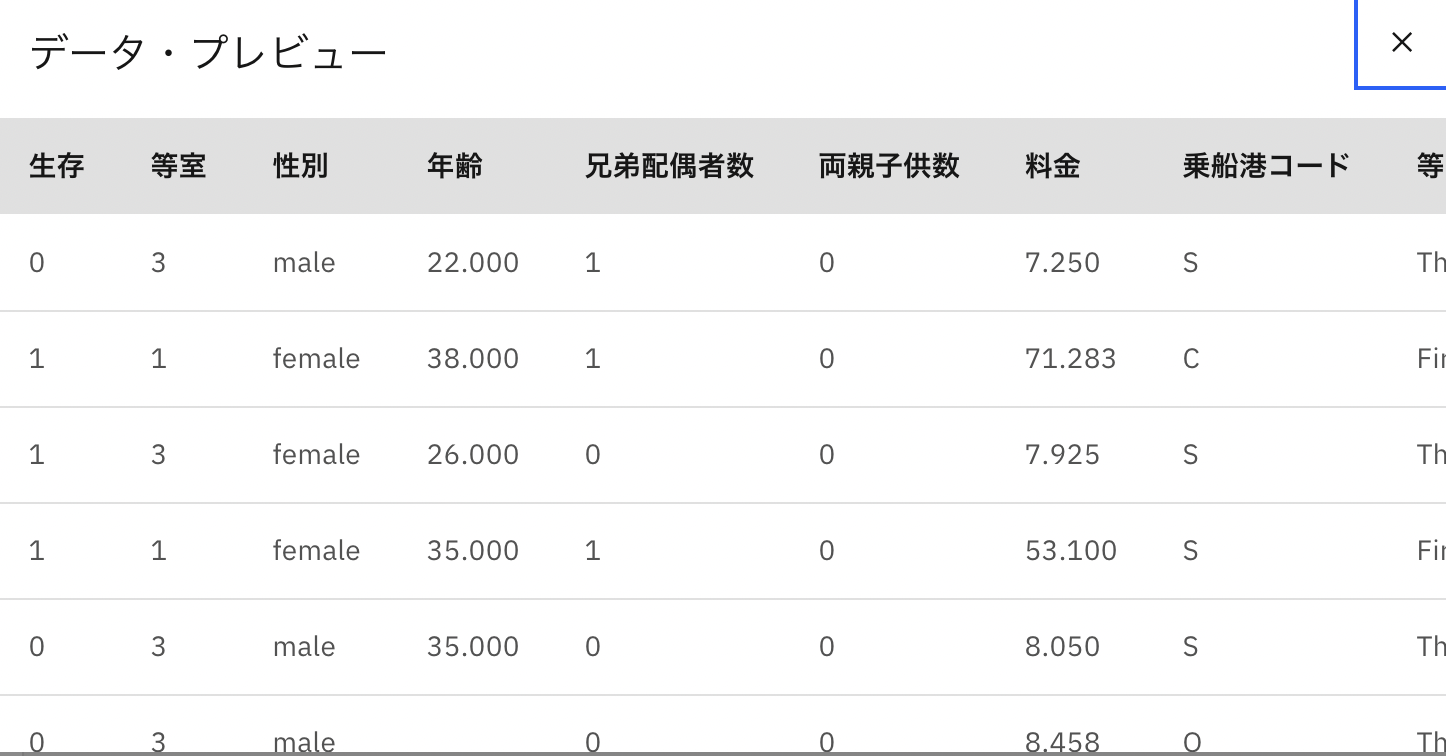
Task: Click the fare value 71.283
Action: 1071,358
